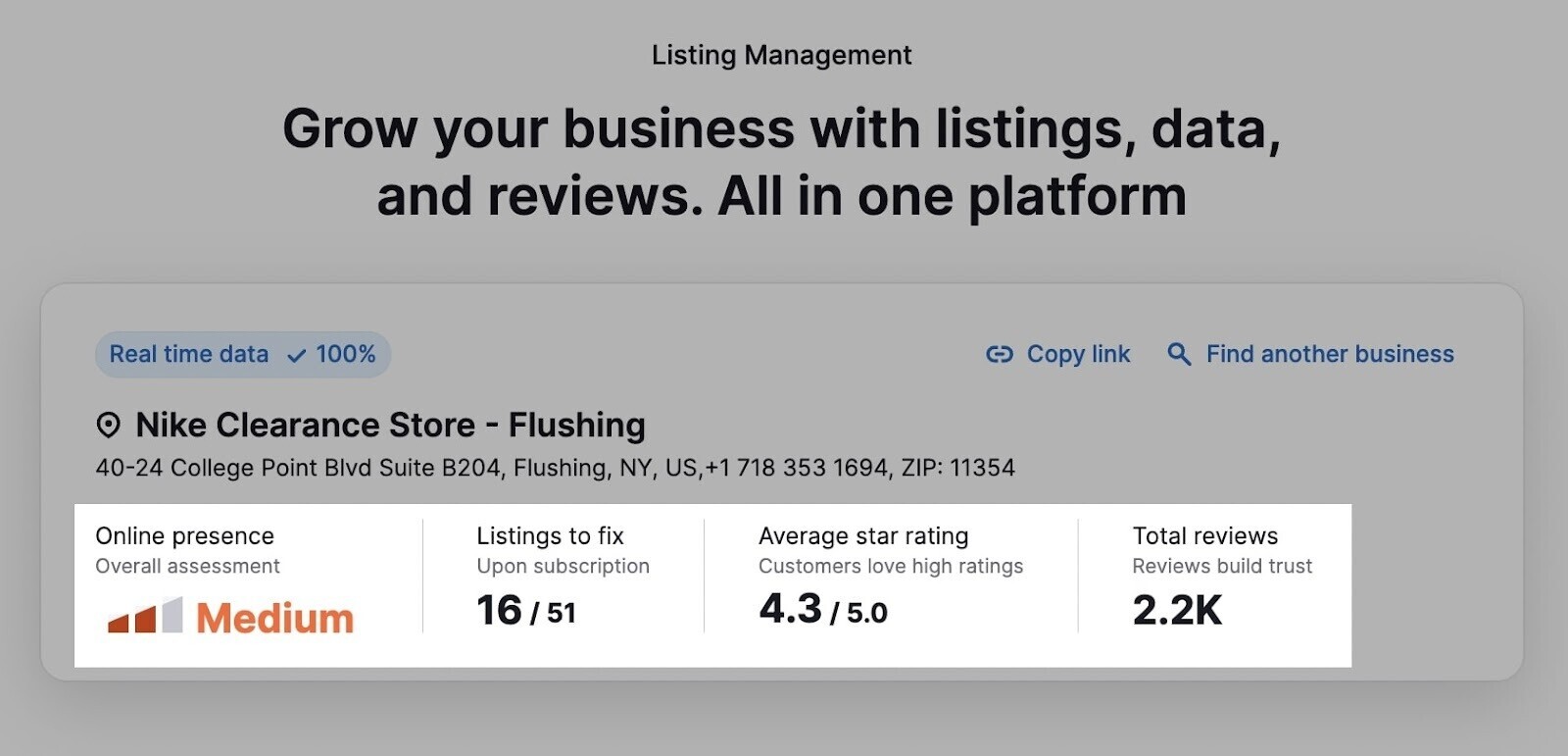Click the Upon subscription subtitle
1568x756 pixels.
click(x=563, y=566)
